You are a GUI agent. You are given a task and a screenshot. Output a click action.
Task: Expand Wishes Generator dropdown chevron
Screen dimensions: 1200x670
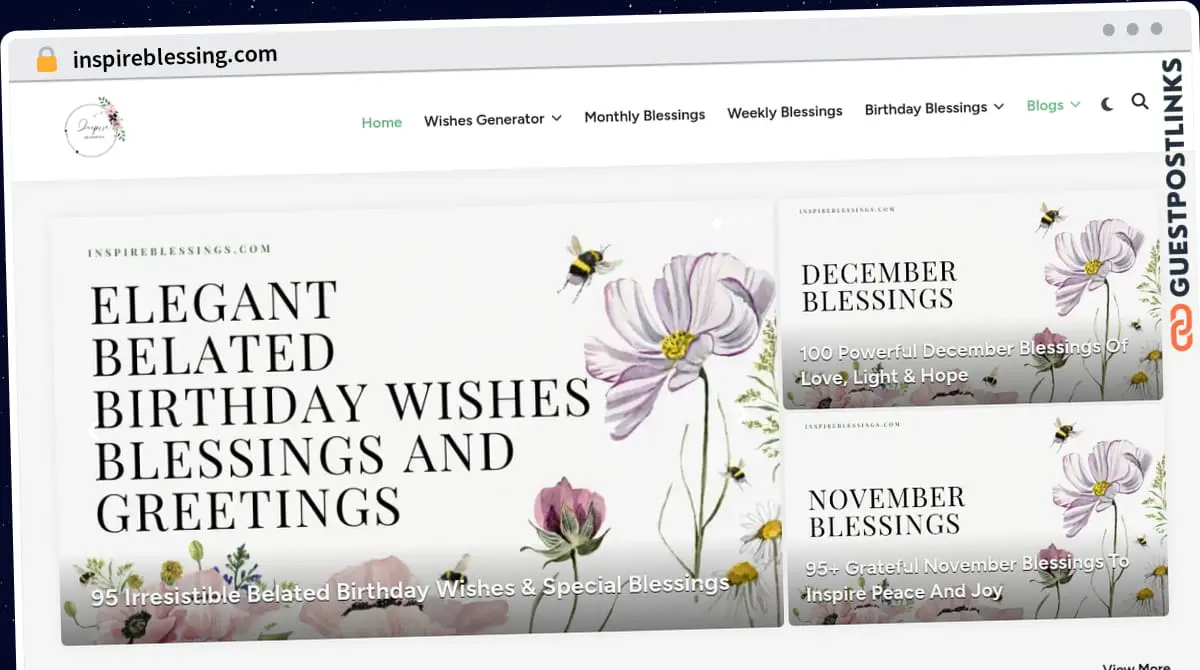(x=556, y=118)
